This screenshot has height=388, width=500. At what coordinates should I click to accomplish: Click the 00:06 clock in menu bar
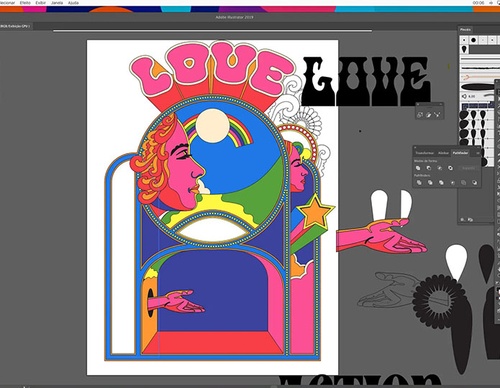pos(478,3)
